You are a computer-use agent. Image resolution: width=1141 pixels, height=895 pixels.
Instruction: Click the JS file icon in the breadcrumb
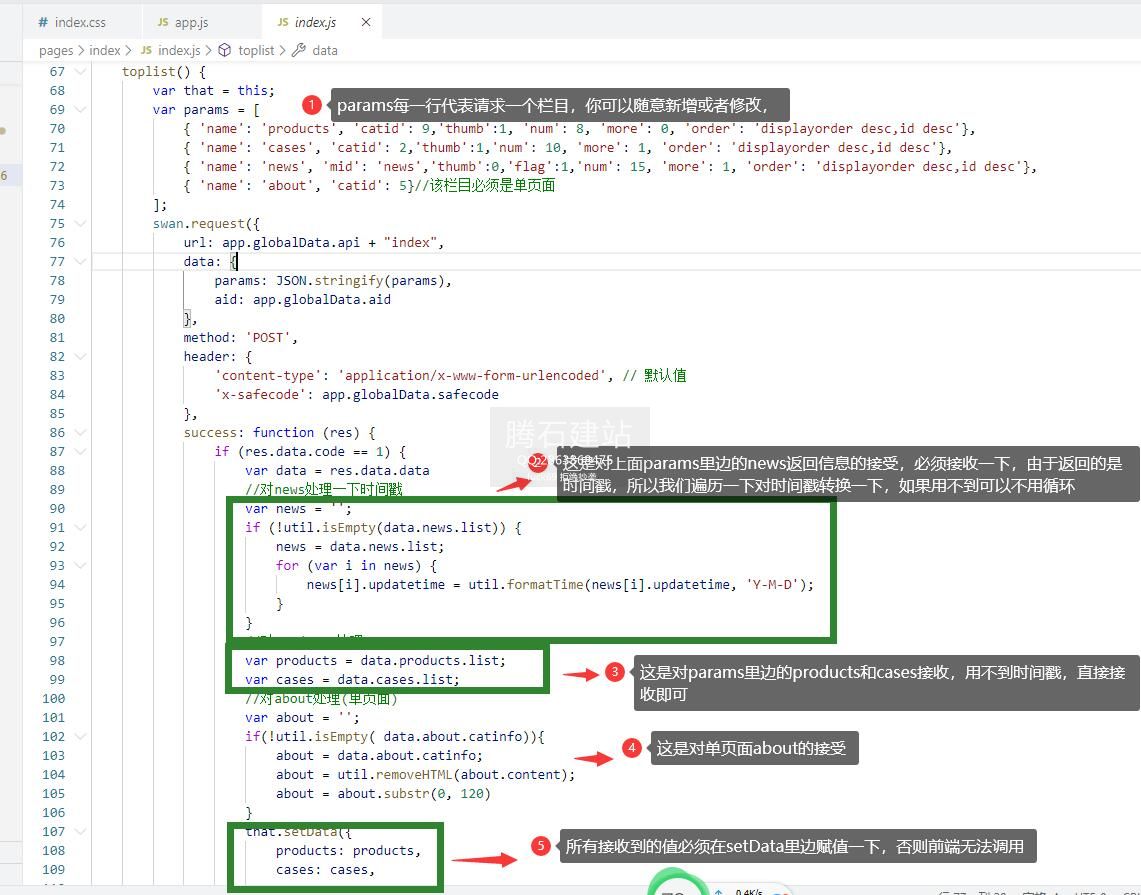pos(146,50)
